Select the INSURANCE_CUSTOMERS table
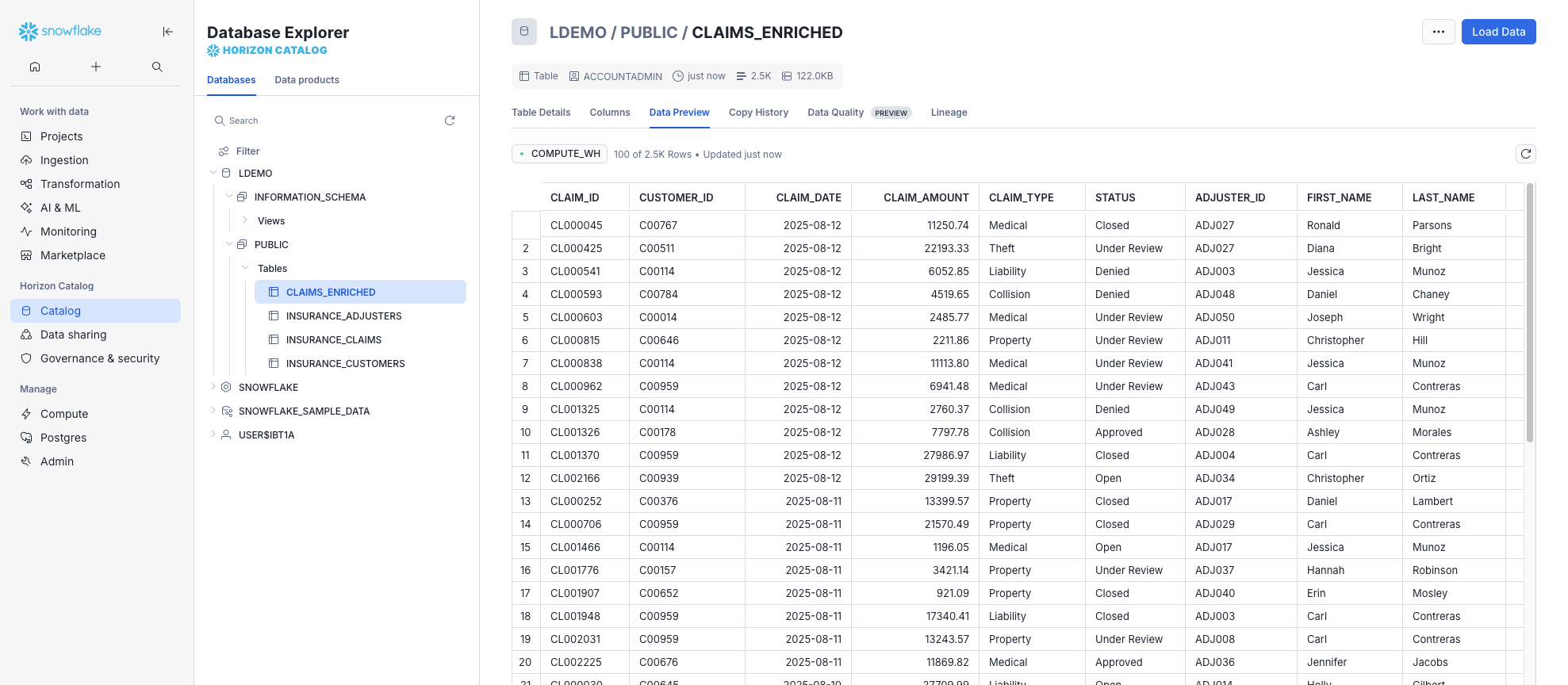The width and height of the screenshot is (1568, 685). (x=360, y=363)
